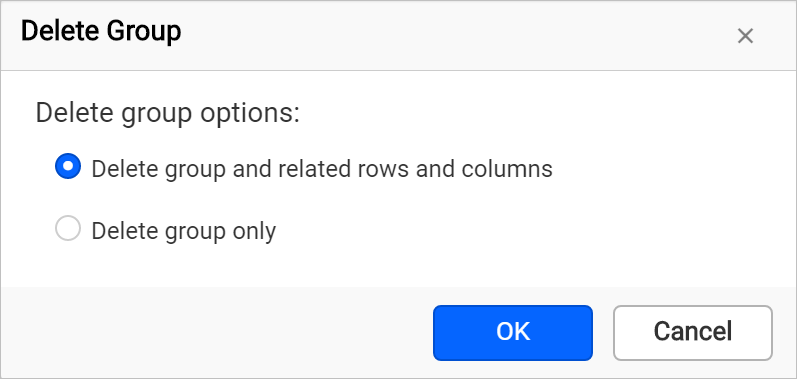Click the empty footer area left of OK
This screenshot has height=379, width=797.
[x=216, y=333]
